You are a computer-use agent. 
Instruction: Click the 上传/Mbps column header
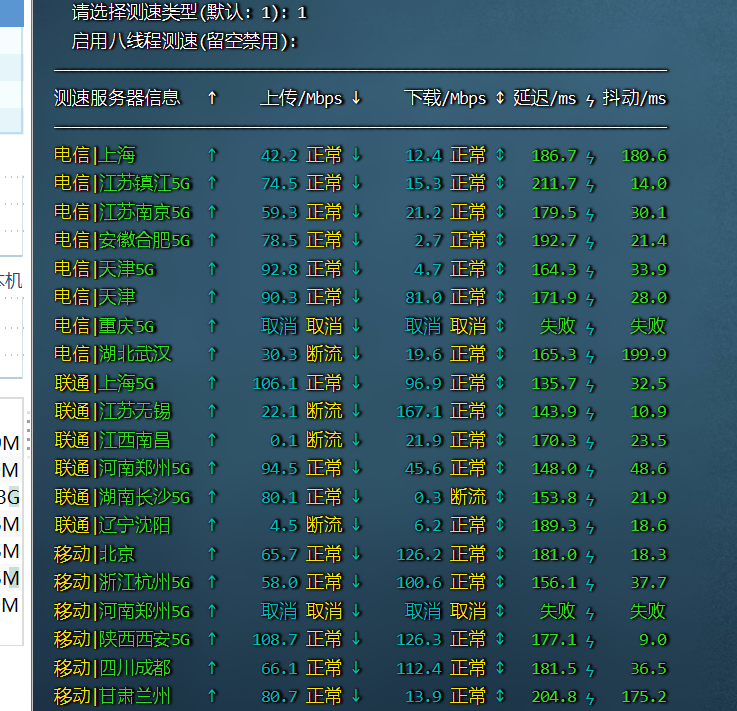pyautogui.click(x=301, y=98)
